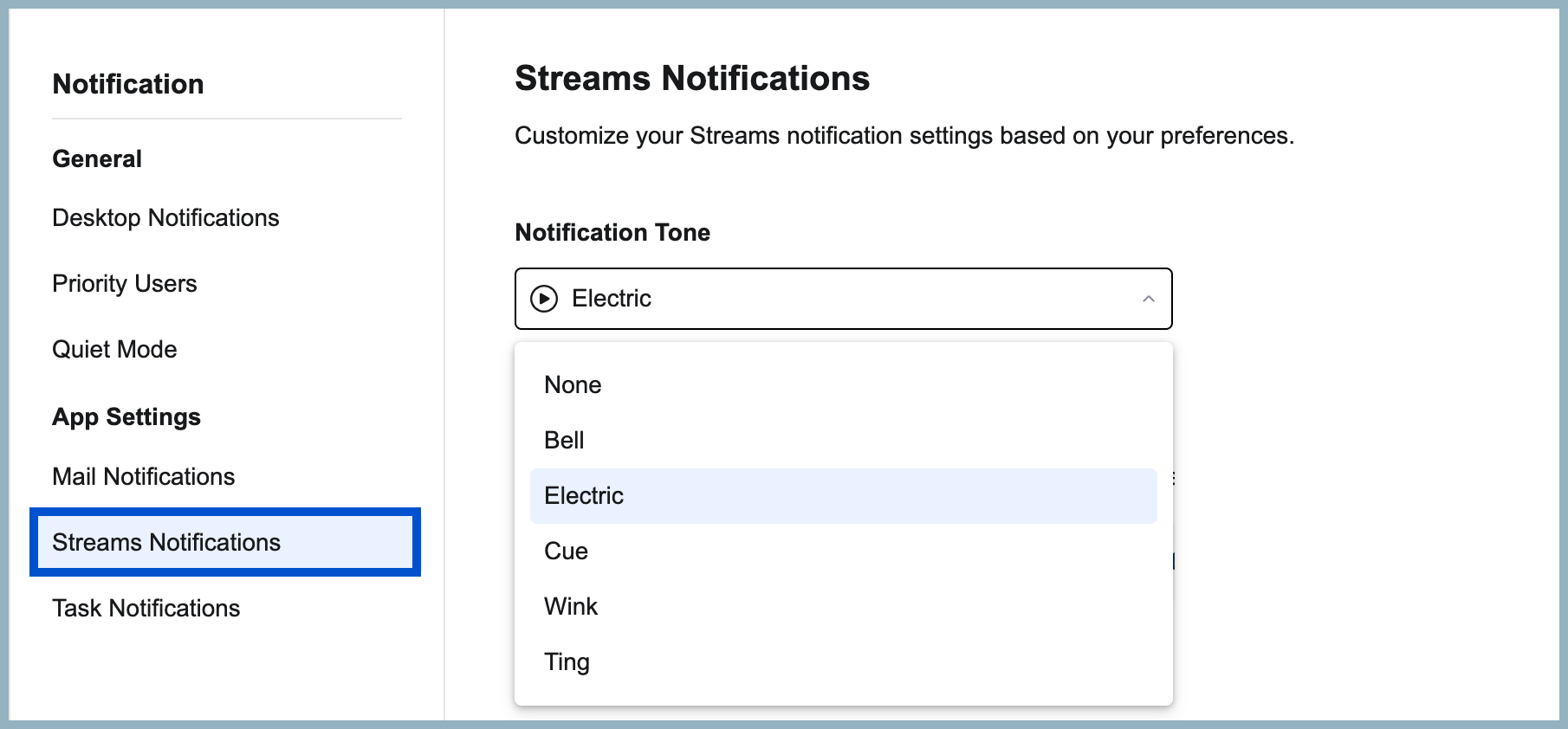
Task: Click the play icon to preview Electric tone
Action: coord(545,298)
